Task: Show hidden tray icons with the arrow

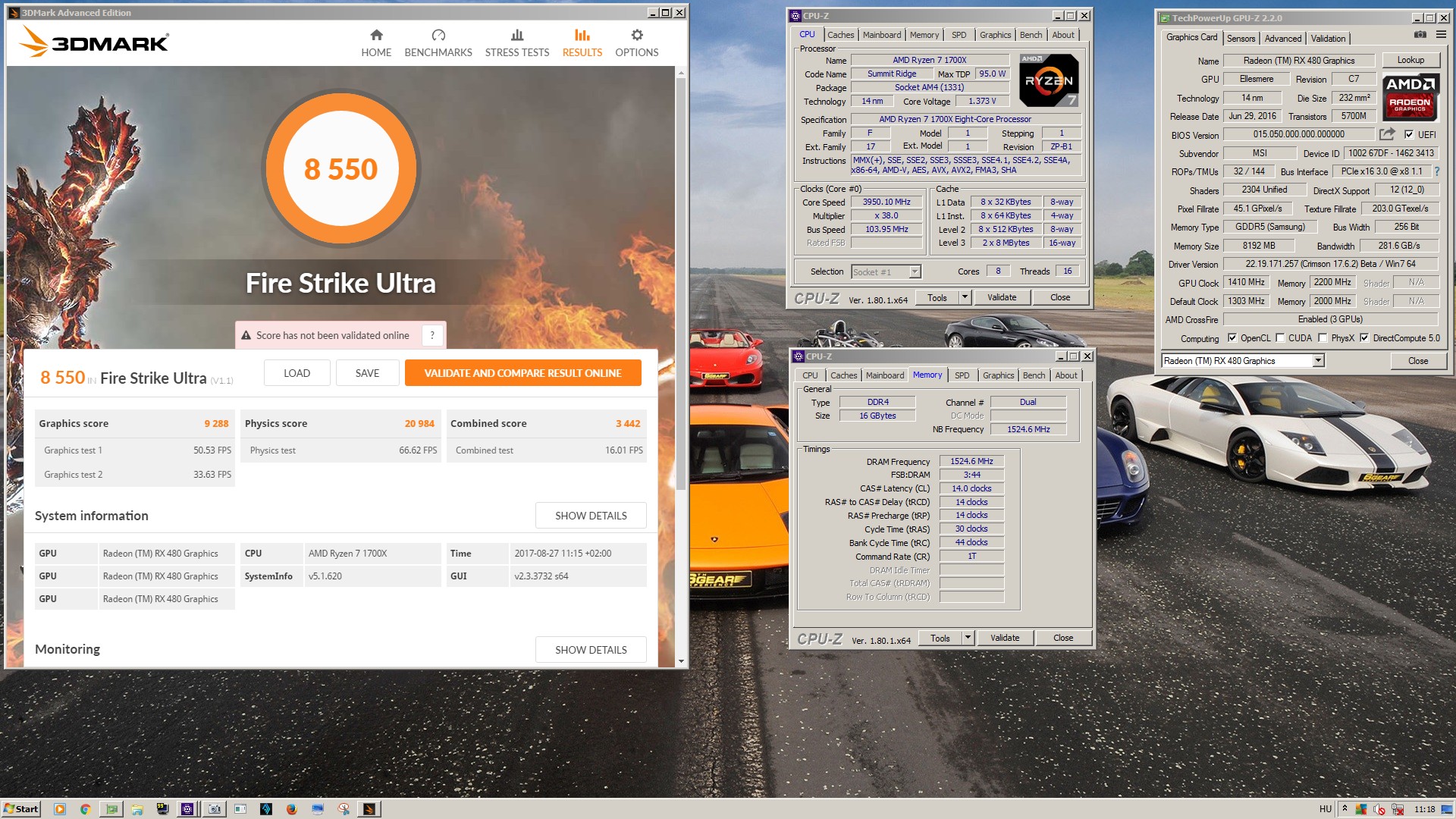Action: click(1345, 808)
